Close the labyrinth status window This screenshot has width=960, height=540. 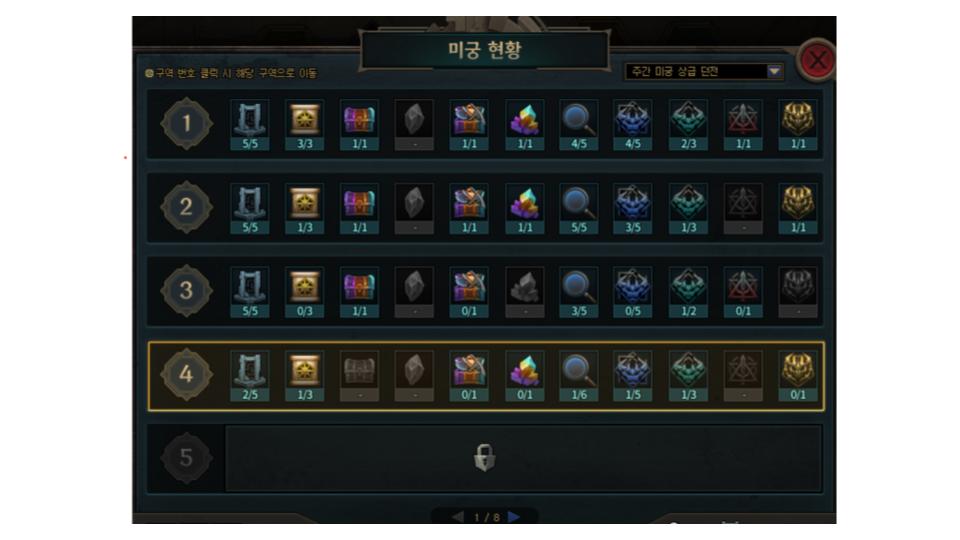[817, 60]
